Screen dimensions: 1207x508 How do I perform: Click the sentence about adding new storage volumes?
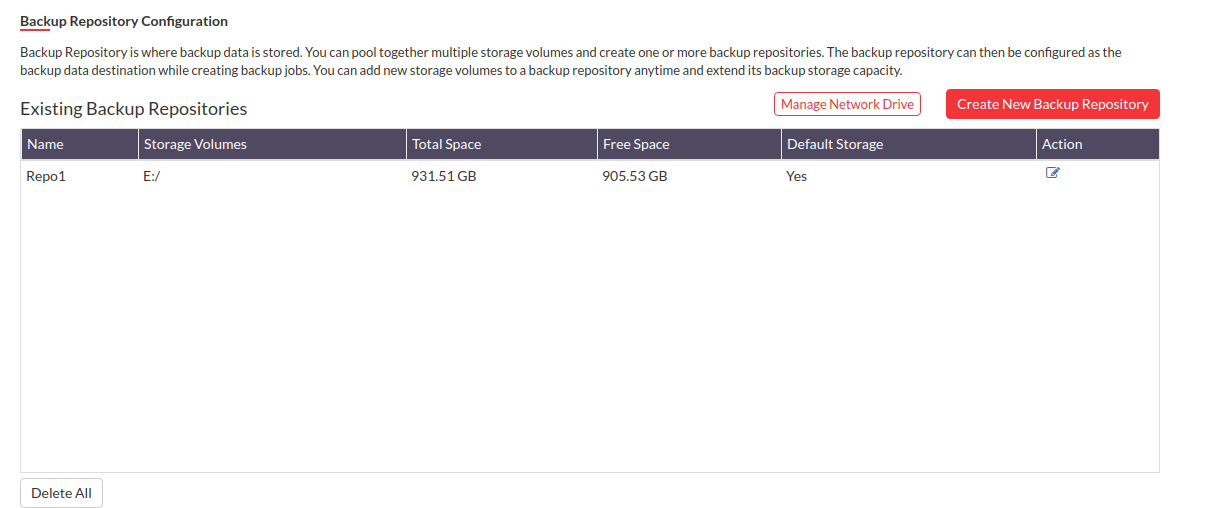[x=608, y=71]
